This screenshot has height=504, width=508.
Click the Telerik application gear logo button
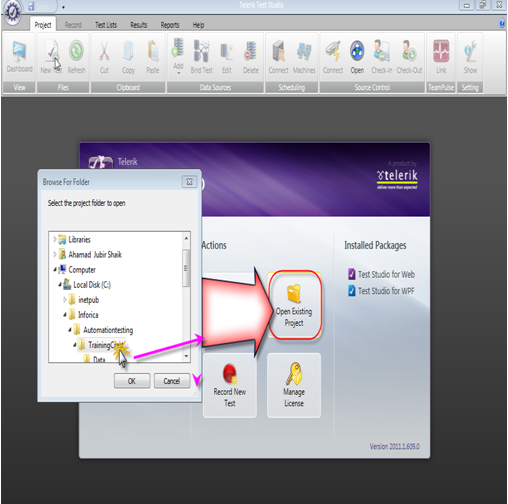click(x=13, y=12)
